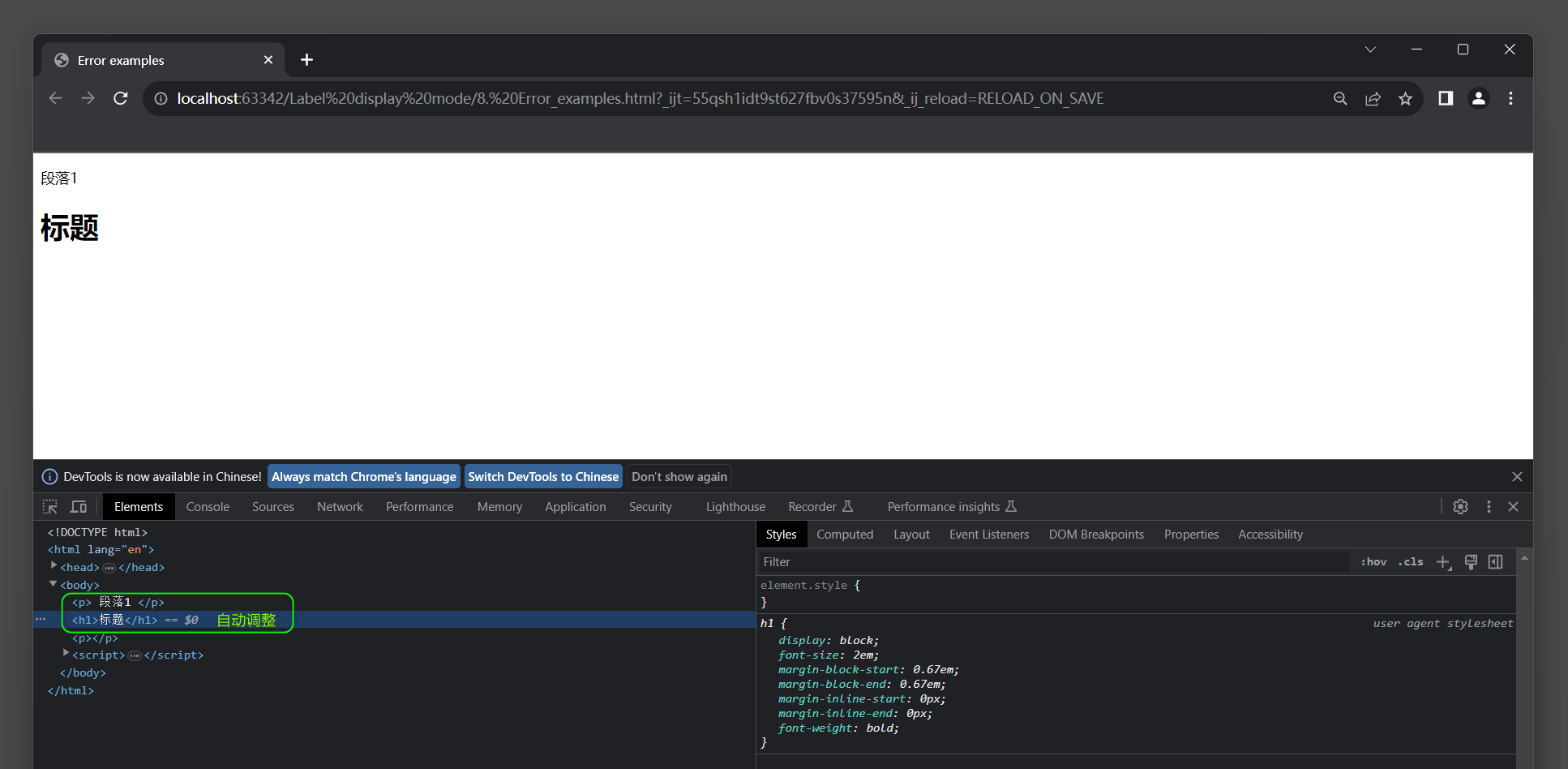Open DevTools customize menu
Viewport: 1568px width, 769px height.
tap(1489, 507)
